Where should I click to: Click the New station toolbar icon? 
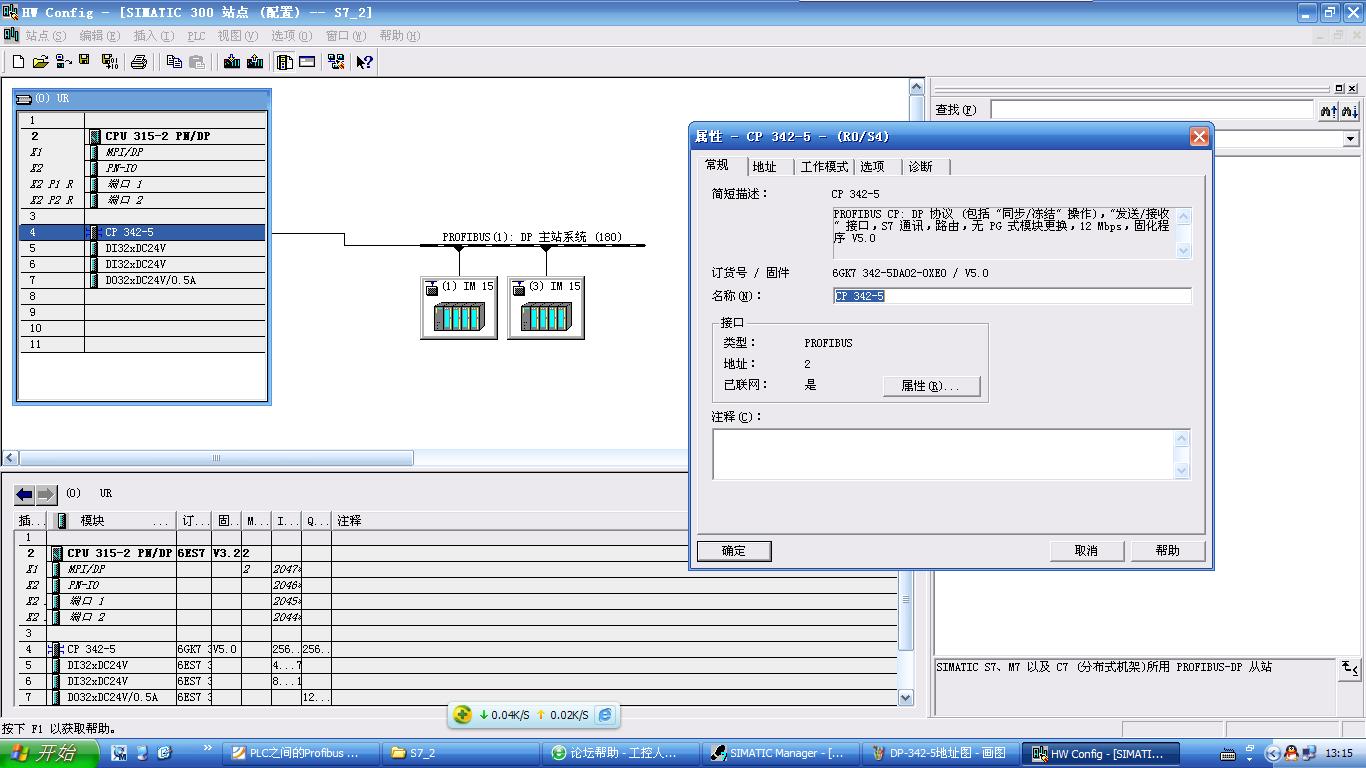[18, 62]
